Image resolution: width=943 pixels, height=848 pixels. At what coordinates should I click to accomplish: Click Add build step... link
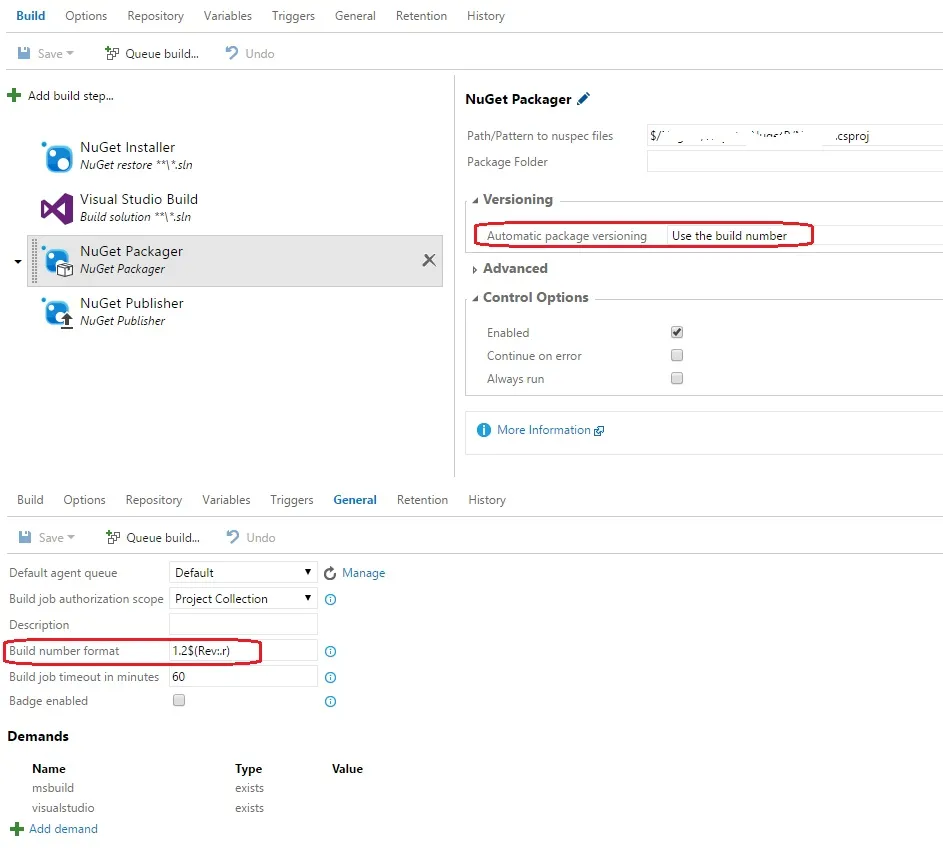tap(70, 96)
